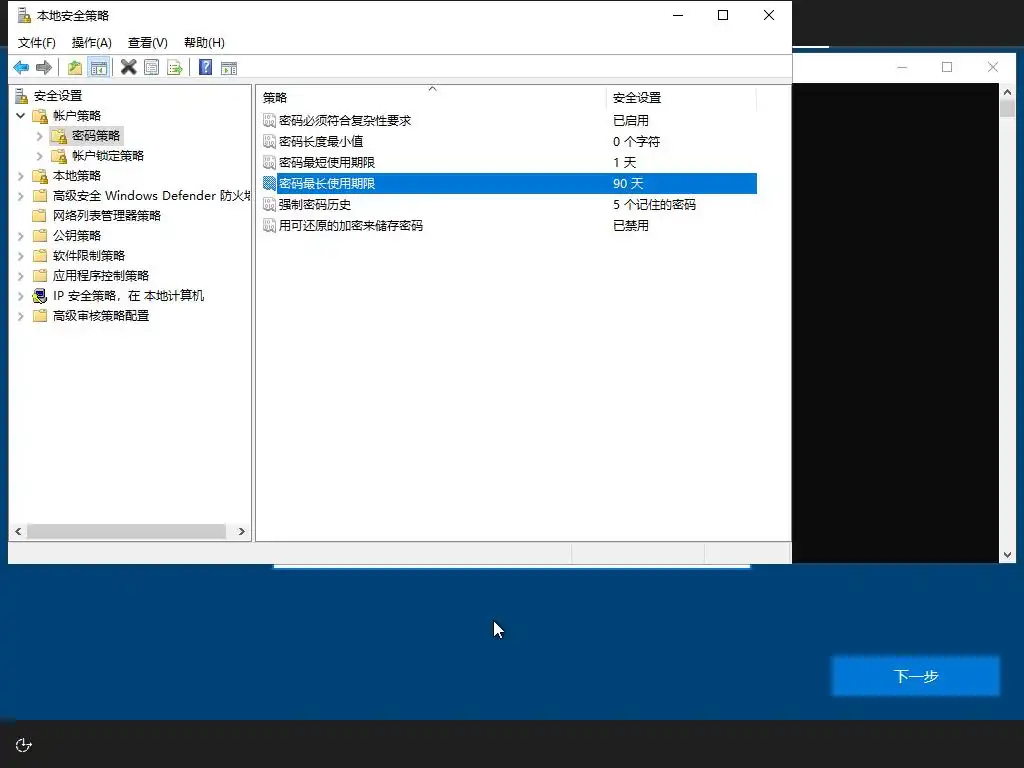
Task: Click the up one level folder icon
Action: click(75, 67)
